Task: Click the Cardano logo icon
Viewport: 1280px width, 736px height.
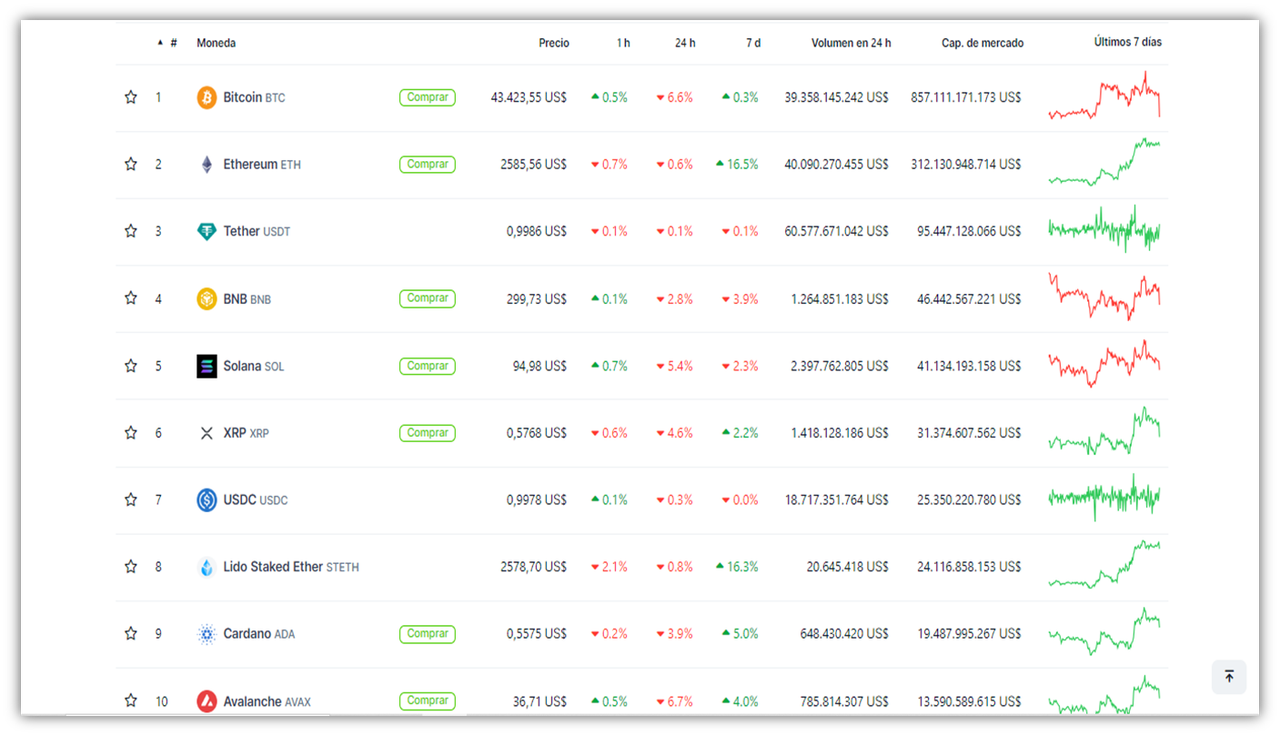Action: coord(206,634)
